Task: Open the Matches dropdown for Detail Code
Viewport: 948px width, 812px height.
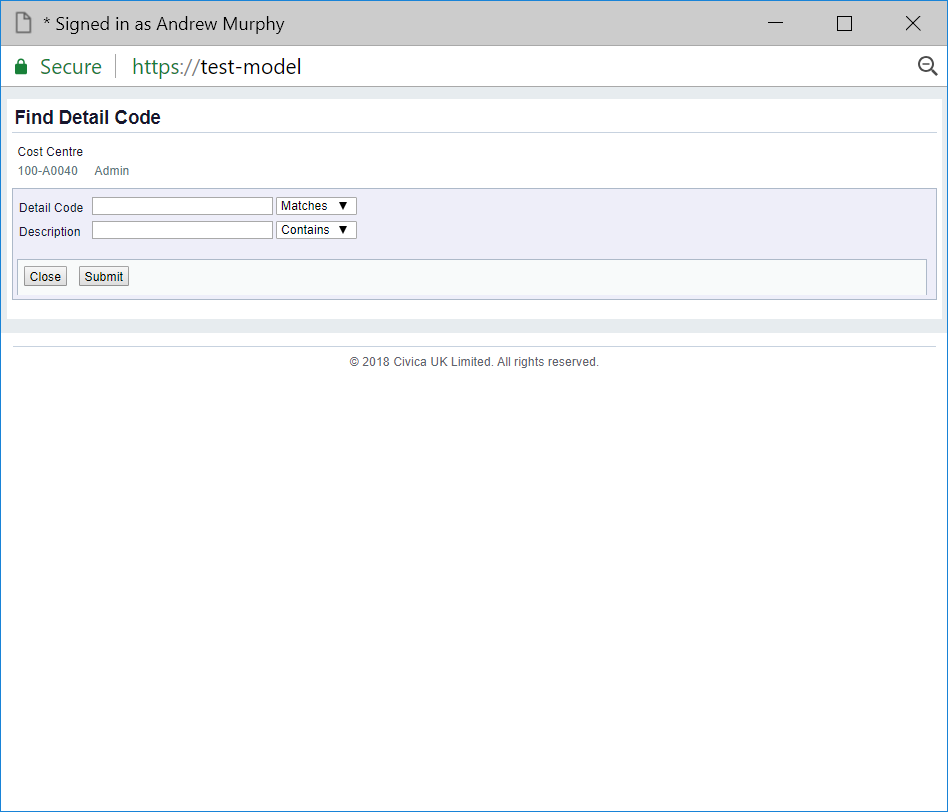Action: (x=316, y=206)
